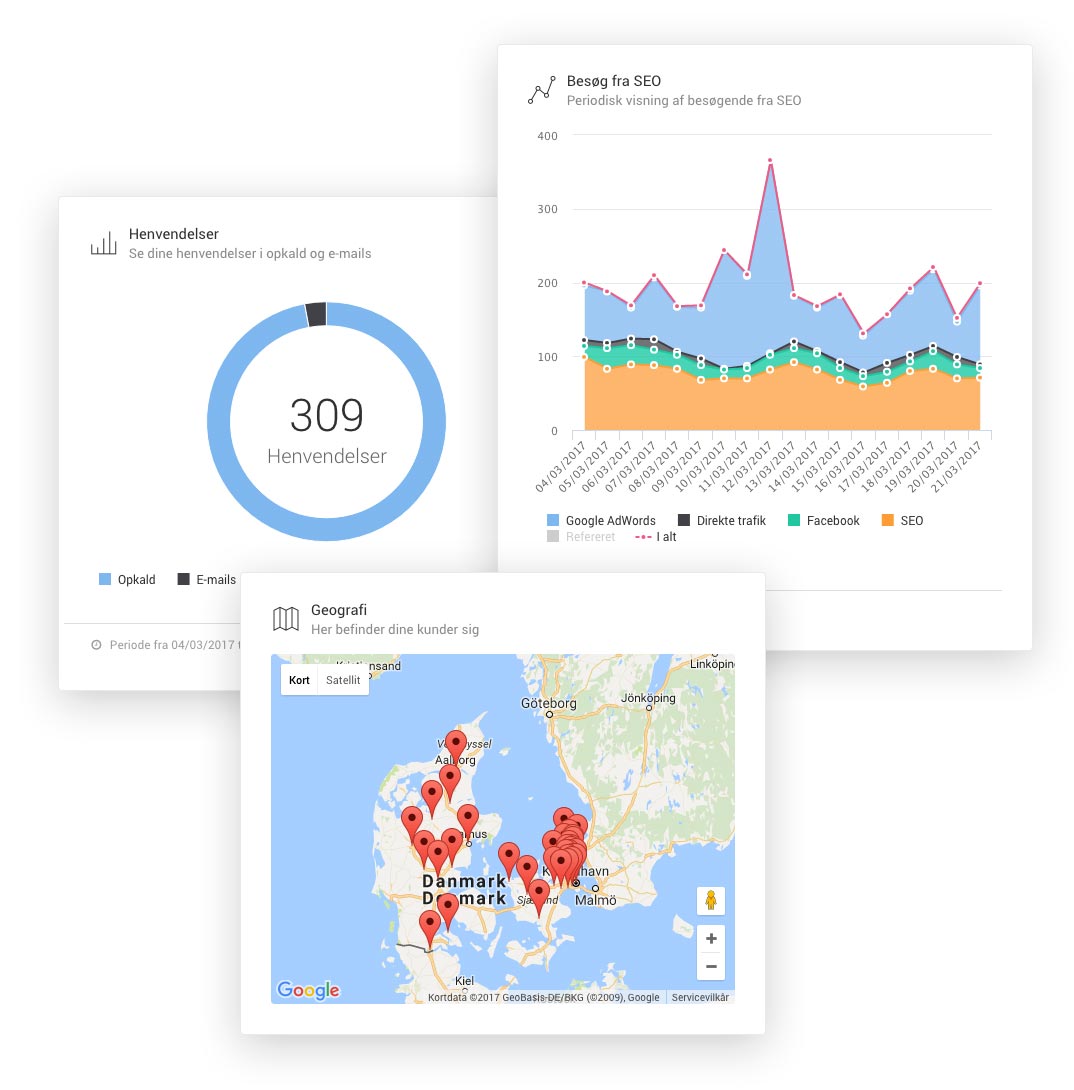Click the clock icon next to Periode fra

(x=96, y=645)
